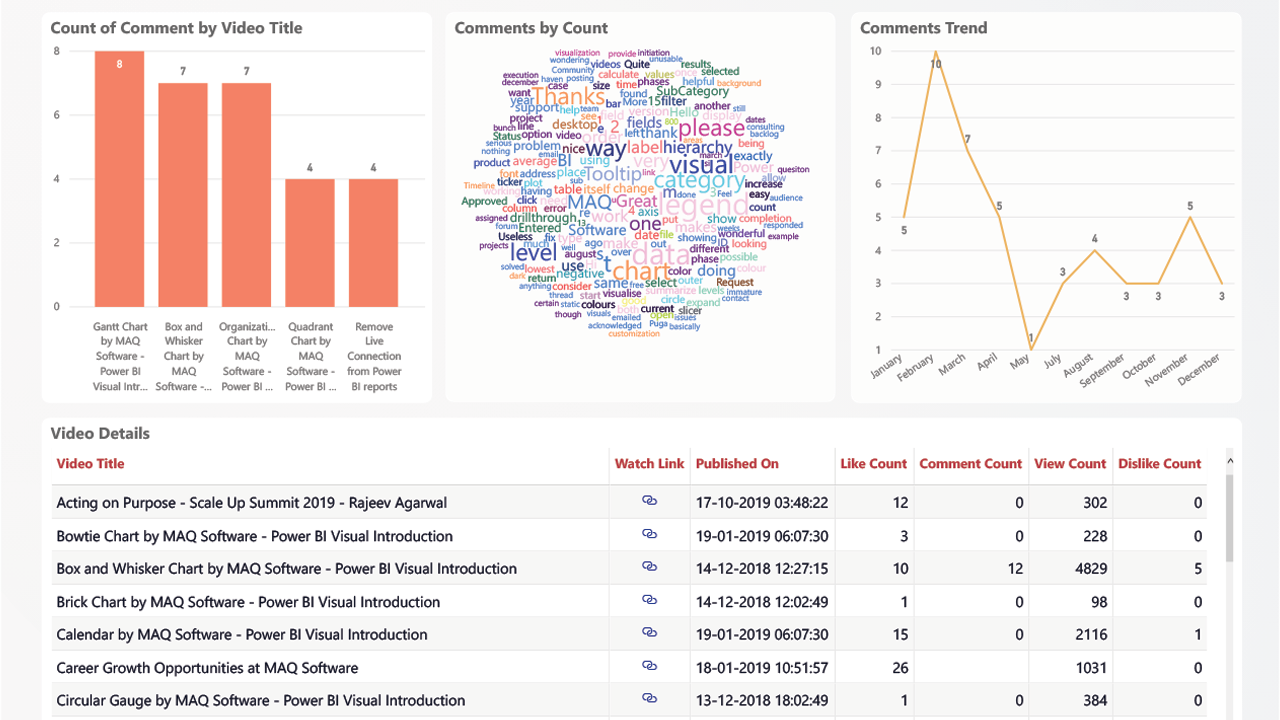Click 'Comments by Count' visual title

pos(531,28)
